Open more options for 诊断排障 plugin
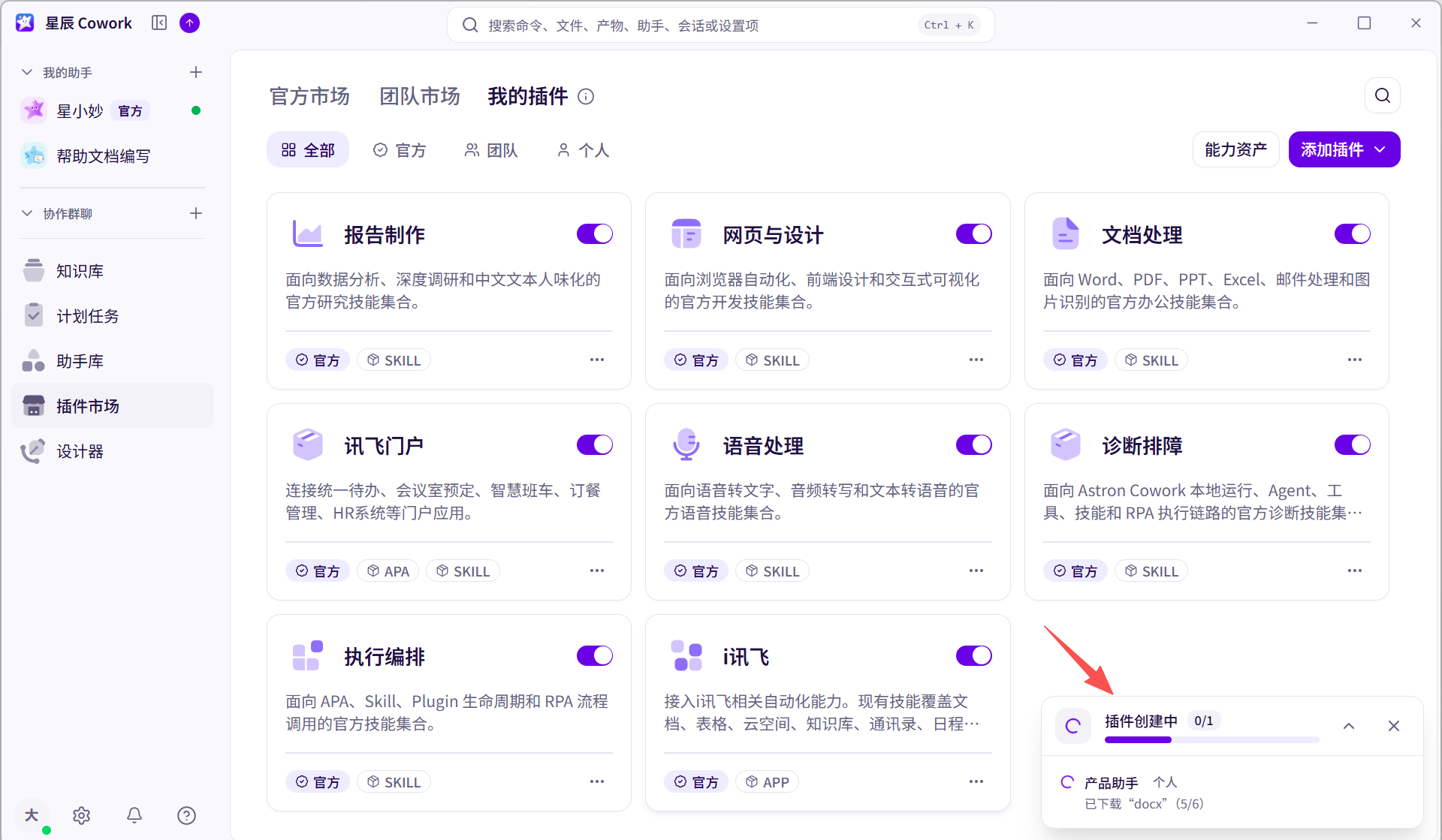 coord(1355,571)
